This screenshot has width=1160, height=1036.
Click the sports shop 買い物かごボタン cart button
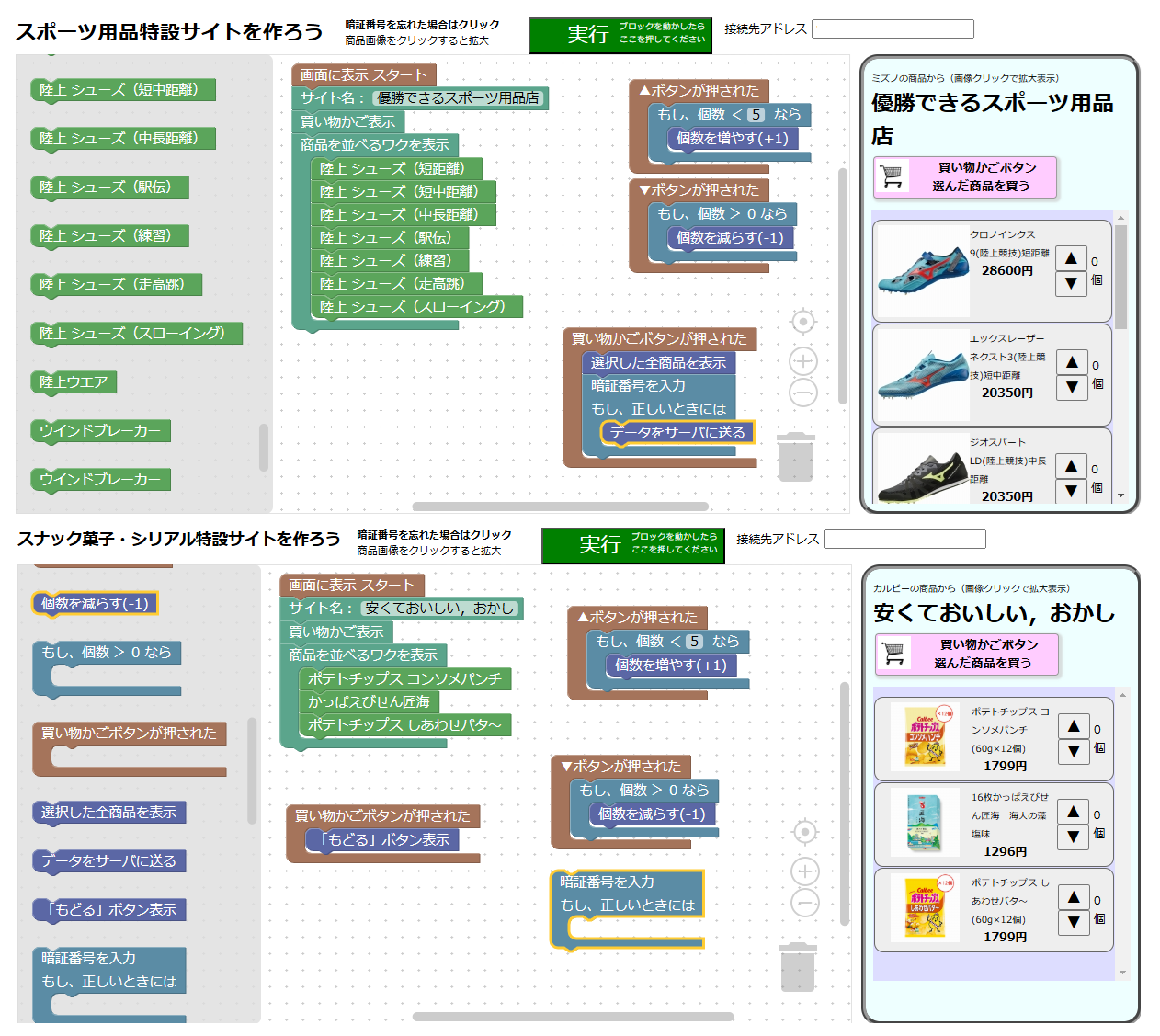[x=965, y=176]
